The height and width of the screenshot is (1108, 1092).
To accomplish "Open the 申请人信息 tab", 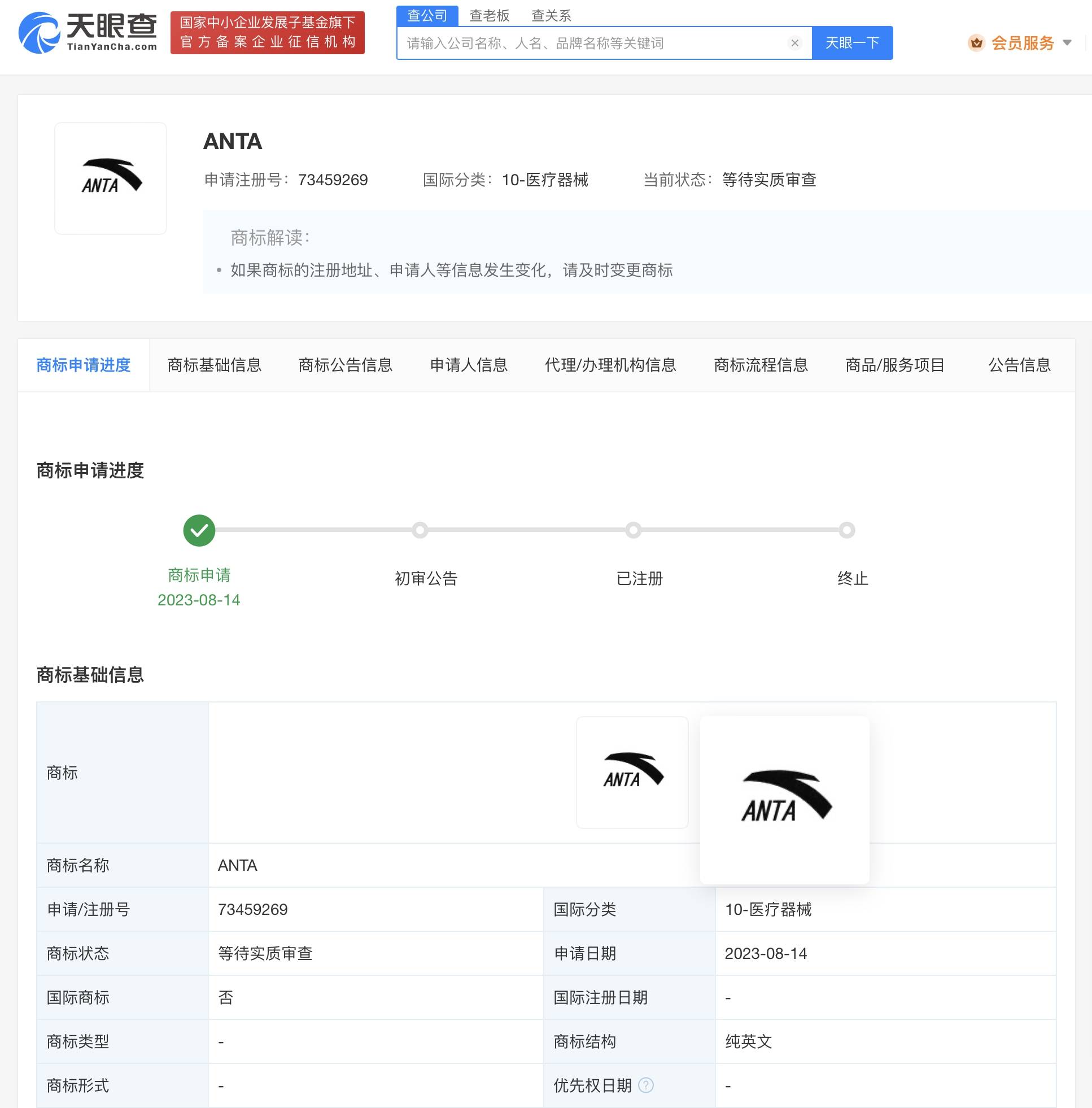I will tap(469, 365).
